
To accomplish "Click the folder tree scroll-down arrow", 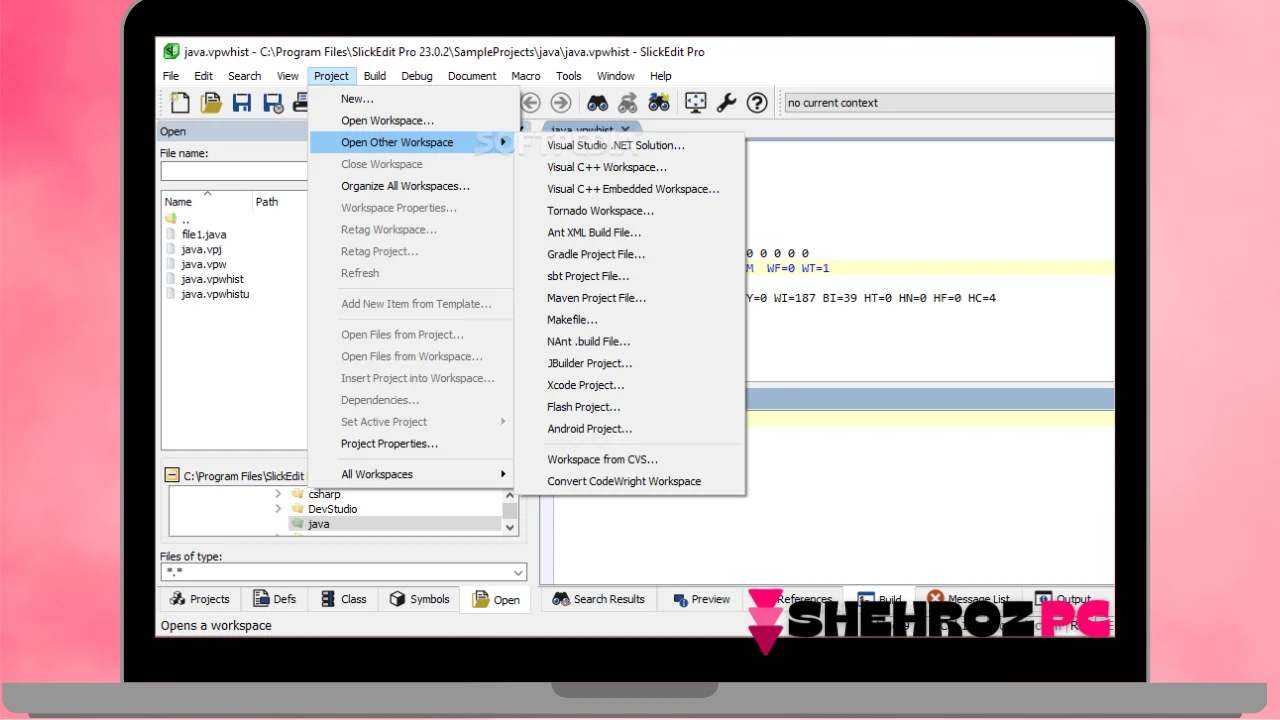I will point(510,527).
